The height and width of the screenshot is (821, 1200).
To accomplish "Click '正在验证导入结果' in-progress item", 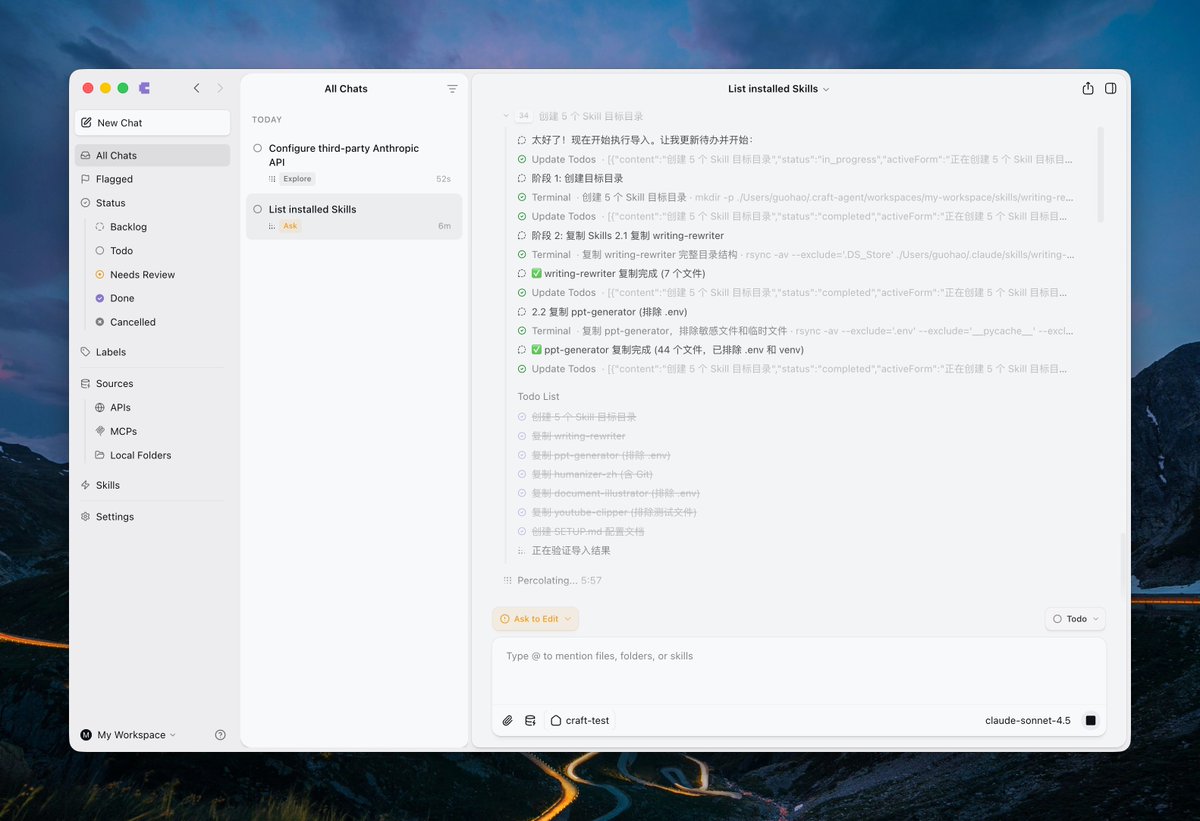I will [571, 550].
